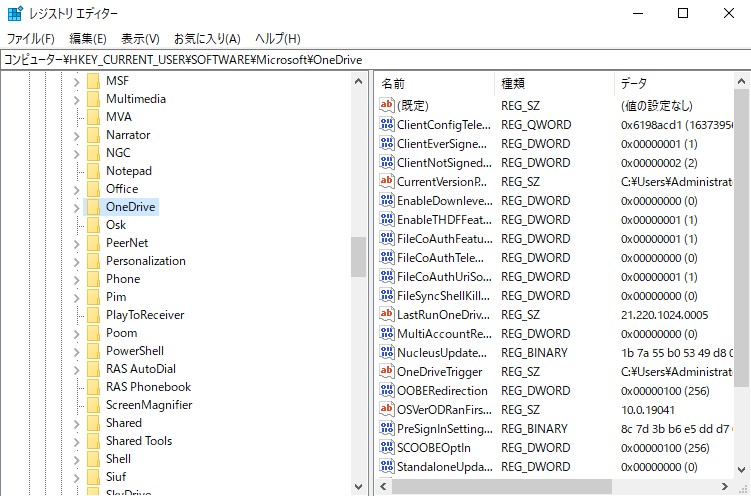The width and height of the screenshot is (751, 496).
Task: Sort values by 名前 column header
Action: 434,84
